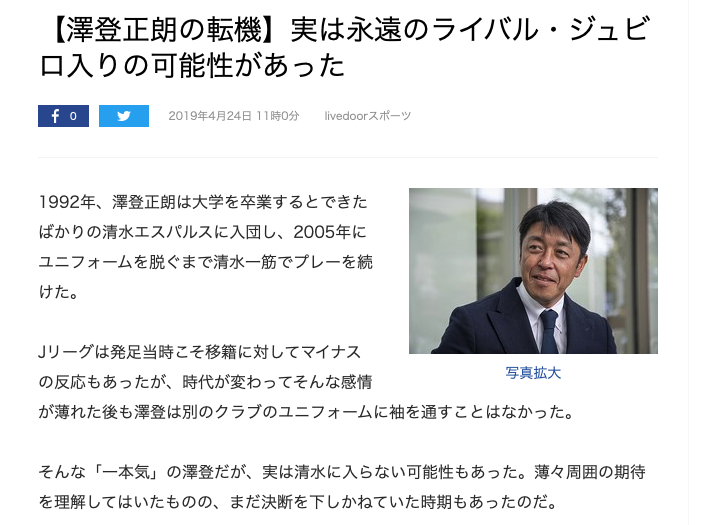Click the headline beginning 【澤登正朗の転機】
This screenshot has height=525, width=702.
tap(344, 47)
